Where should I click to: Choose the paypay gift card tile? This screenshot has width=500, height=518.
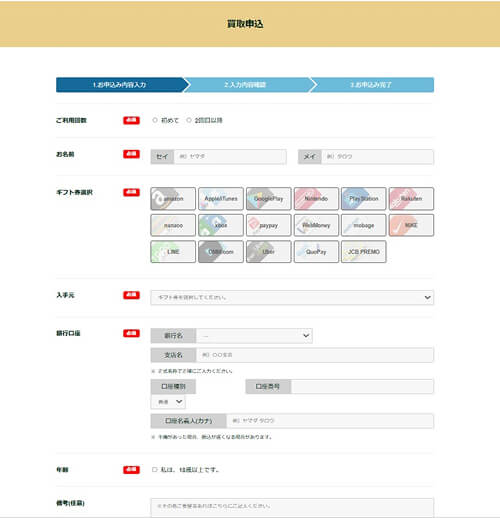click(x=268, y=225)
